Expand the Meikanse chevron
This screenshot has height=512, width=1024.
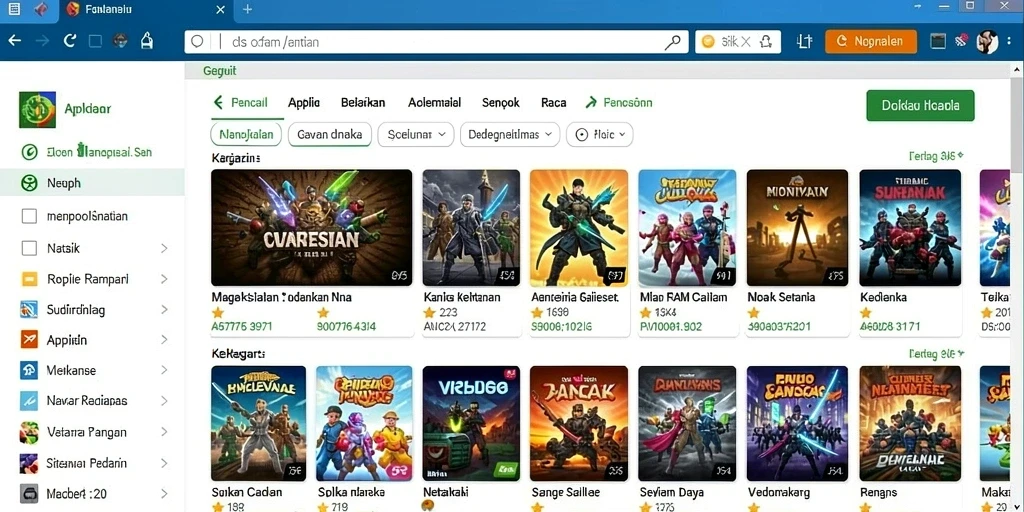tap(164, 370)
